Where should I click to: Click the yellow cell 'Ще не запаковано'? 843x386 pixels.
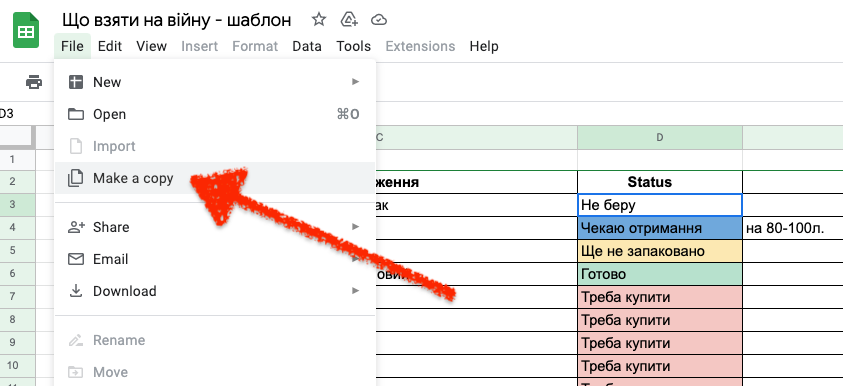click(x=660, y=251)
